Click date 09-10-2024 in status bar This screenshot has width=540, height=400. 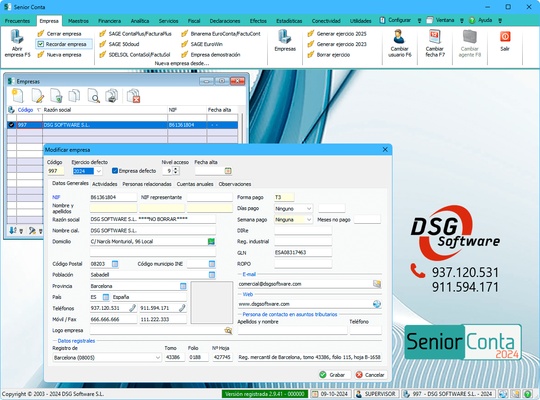point(330,393)
